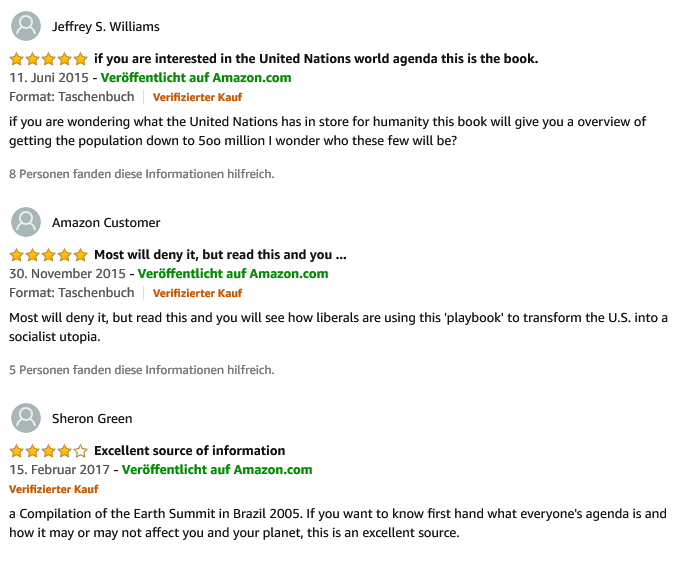Screen dimensions: 682x569
Task: Click 'Verifizierter Kauf' badge on Amazon Customer's review
Action: point(197,293)
